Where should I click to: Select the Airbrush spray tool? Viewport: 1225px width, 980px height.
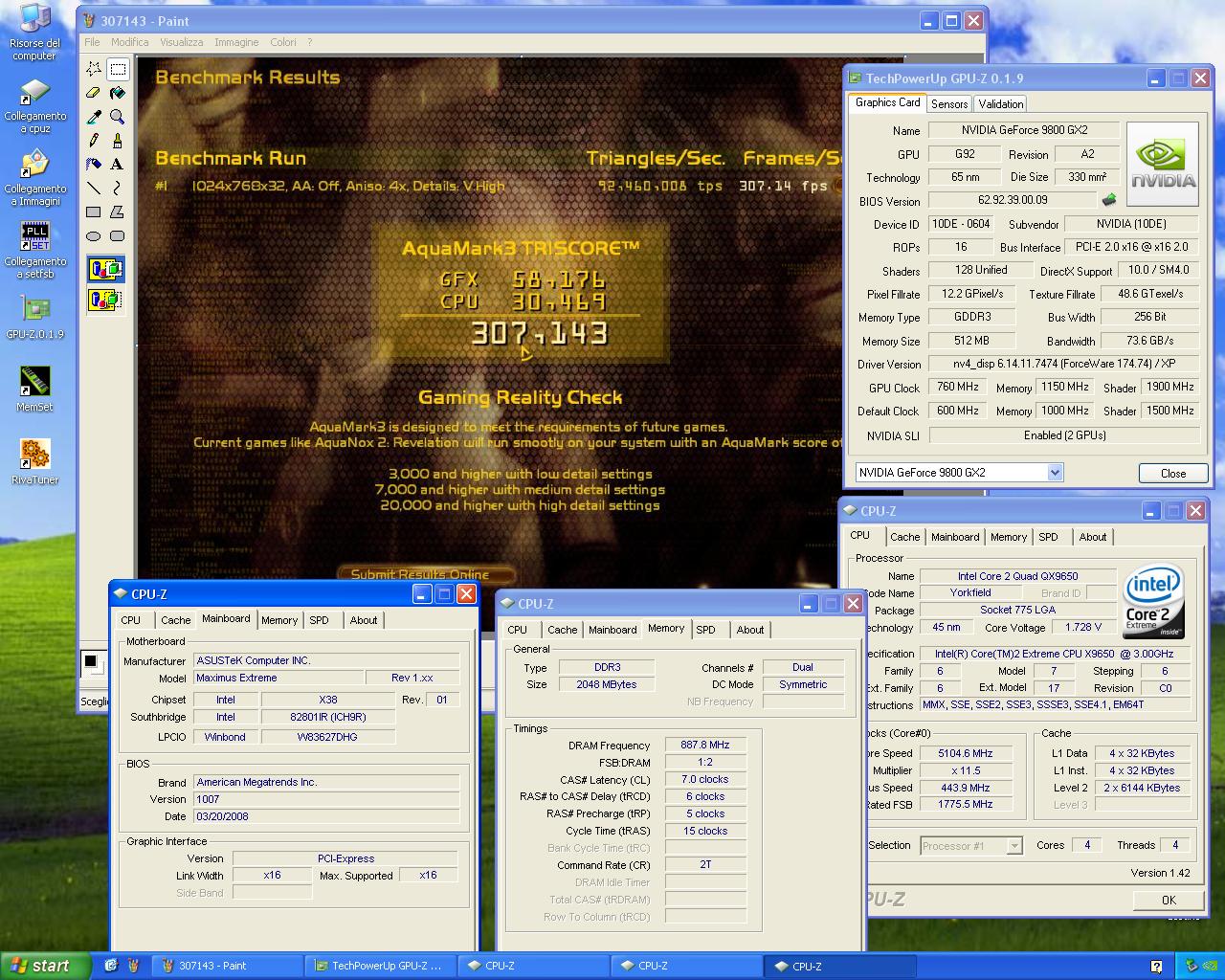coord(94,165)
